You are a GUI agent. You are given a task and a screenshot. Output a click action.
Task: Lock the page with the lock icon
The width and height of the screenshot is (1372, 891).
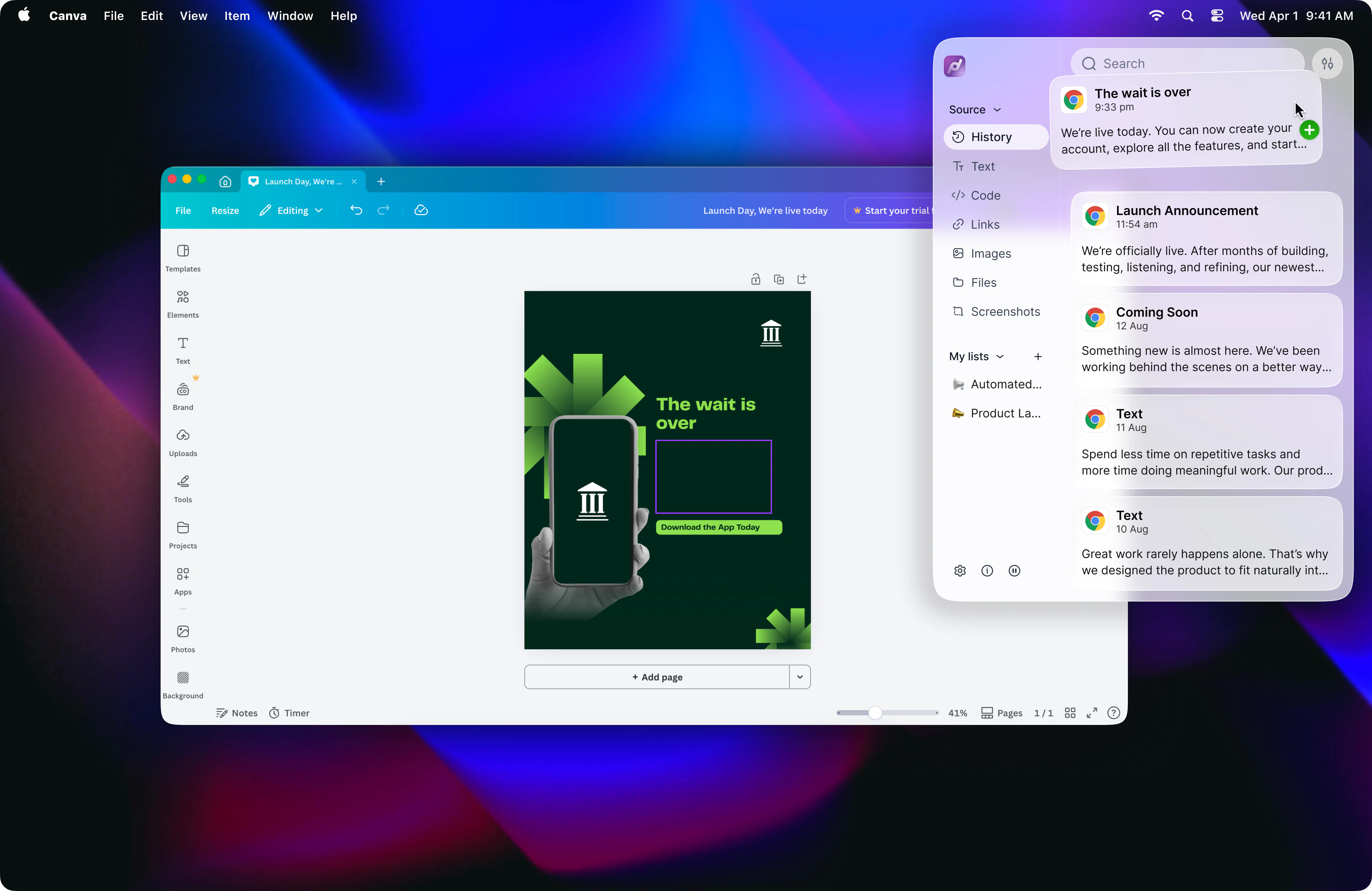pos(756,279)
